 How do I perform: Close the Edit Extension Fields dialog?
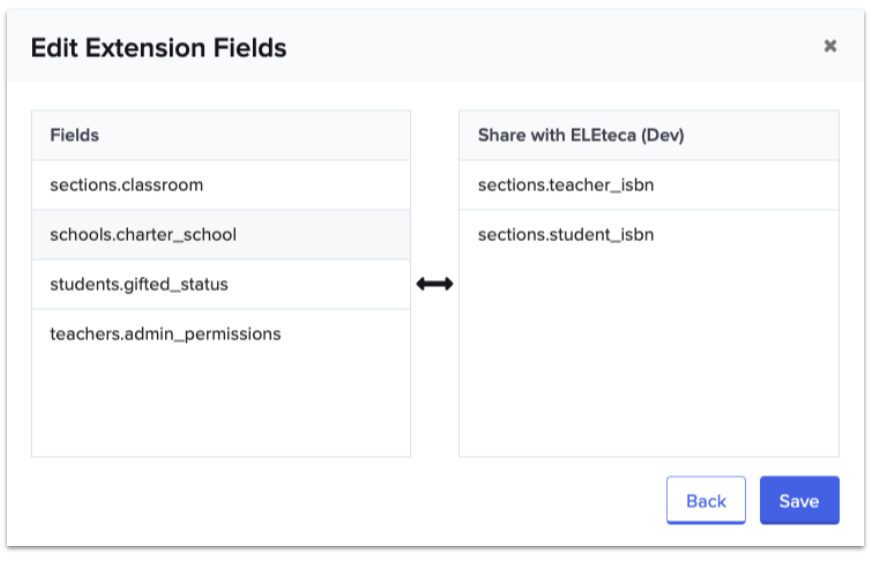[x=829, y=46]
